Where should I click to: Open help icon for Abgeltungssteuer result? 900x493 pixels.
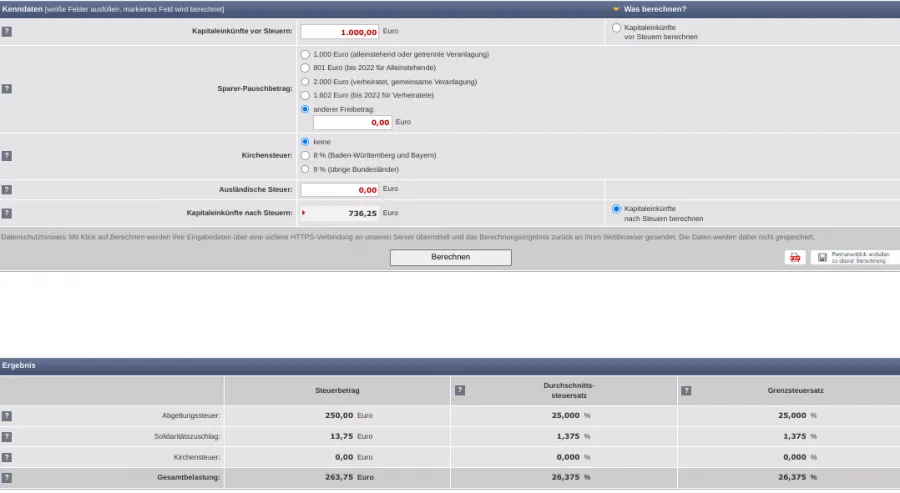[x=7, y=415]
